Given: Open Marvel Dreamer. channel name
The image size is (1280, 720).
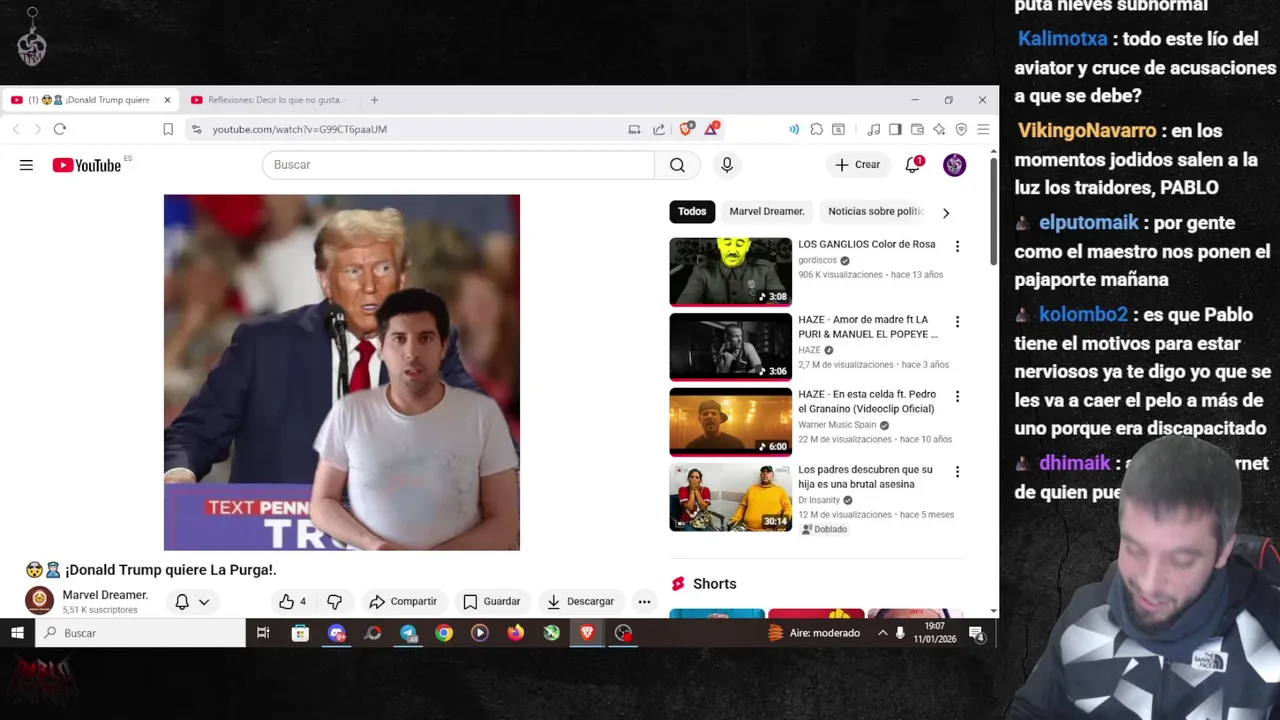Looking at the screenshot, I should [x=105, y=595].
